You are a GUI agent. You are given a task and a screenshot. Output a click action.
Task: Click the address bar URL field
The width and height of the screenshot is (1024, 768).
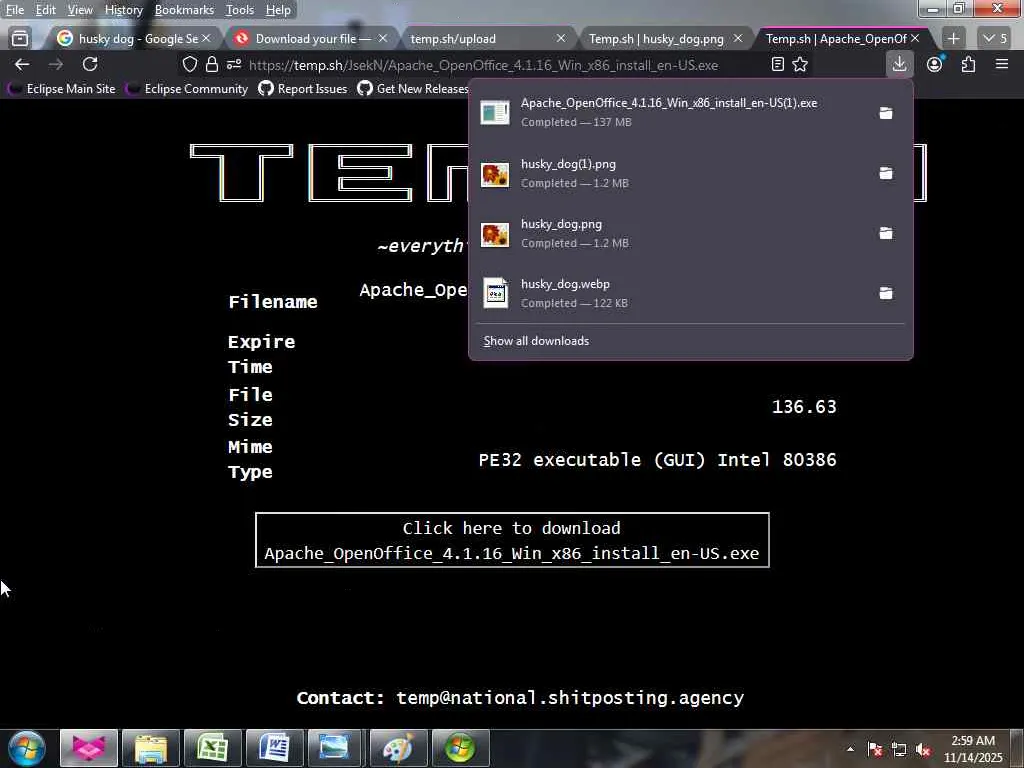pyautogui.click(x=483, y=65)
